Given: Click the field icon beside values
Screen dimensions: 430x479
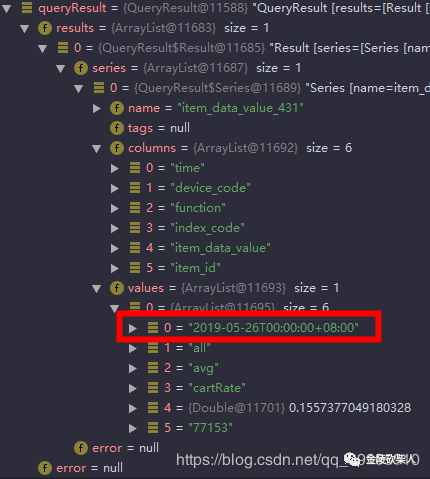Looking at the screenshot, I should (x=117, y=288).
